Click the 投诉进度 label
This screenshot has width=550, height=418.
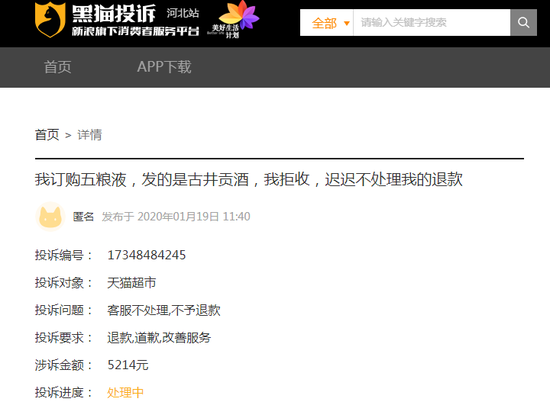(63, 393)
